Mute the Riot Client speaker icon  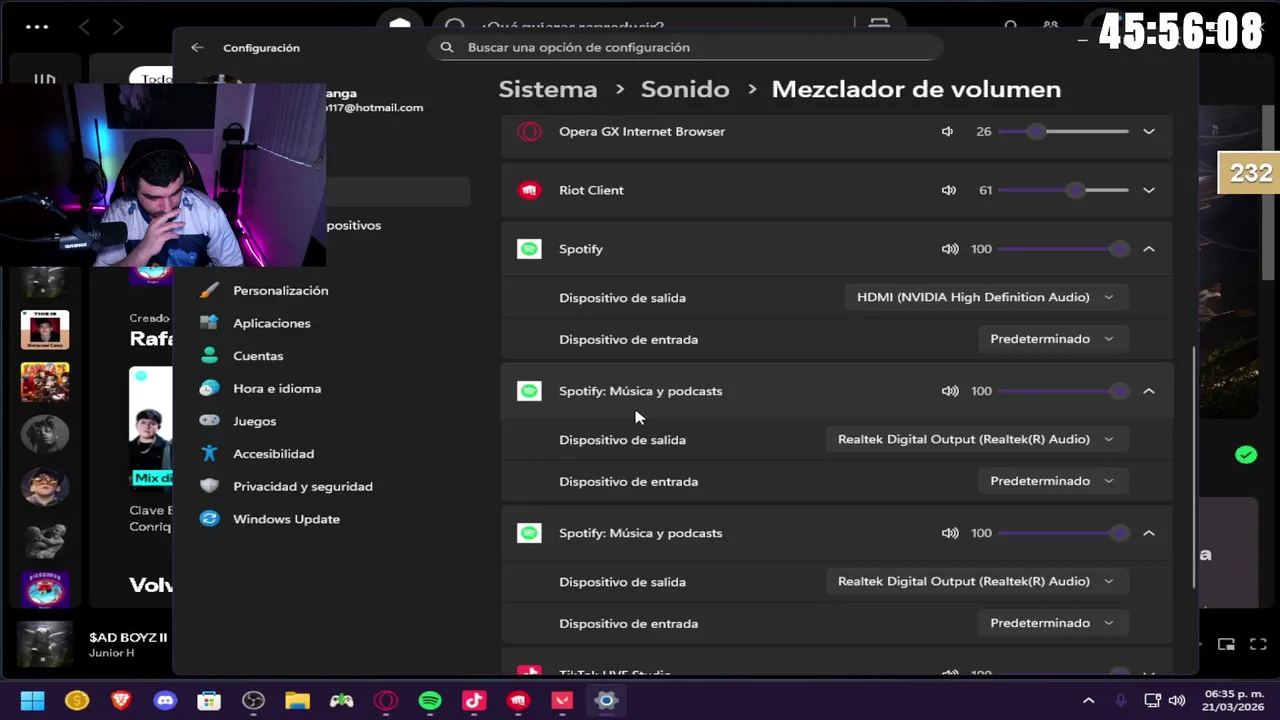point(949,190)
